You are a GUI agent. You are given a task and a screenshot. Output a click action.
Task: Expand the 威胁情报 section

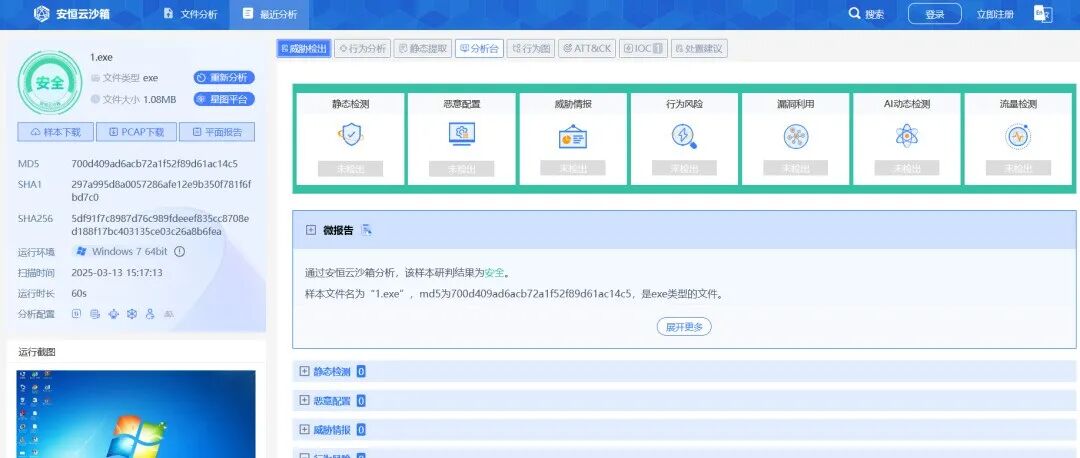(304, 430)
